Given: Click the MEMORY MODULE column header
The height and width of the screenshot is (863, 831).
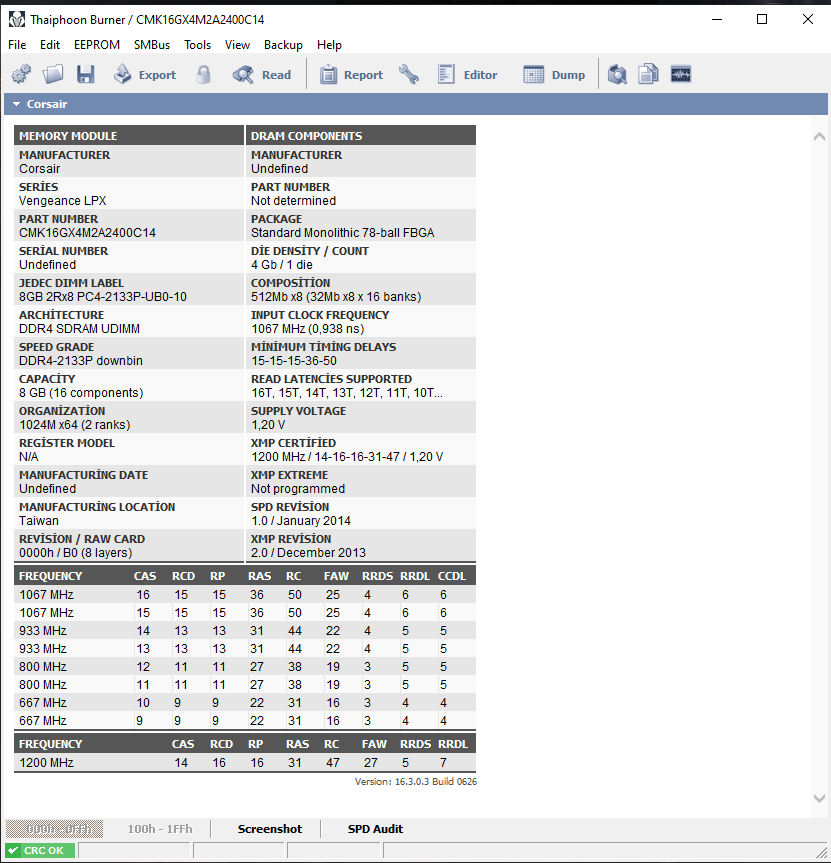Looking at the screenshot, I should 129,136.
